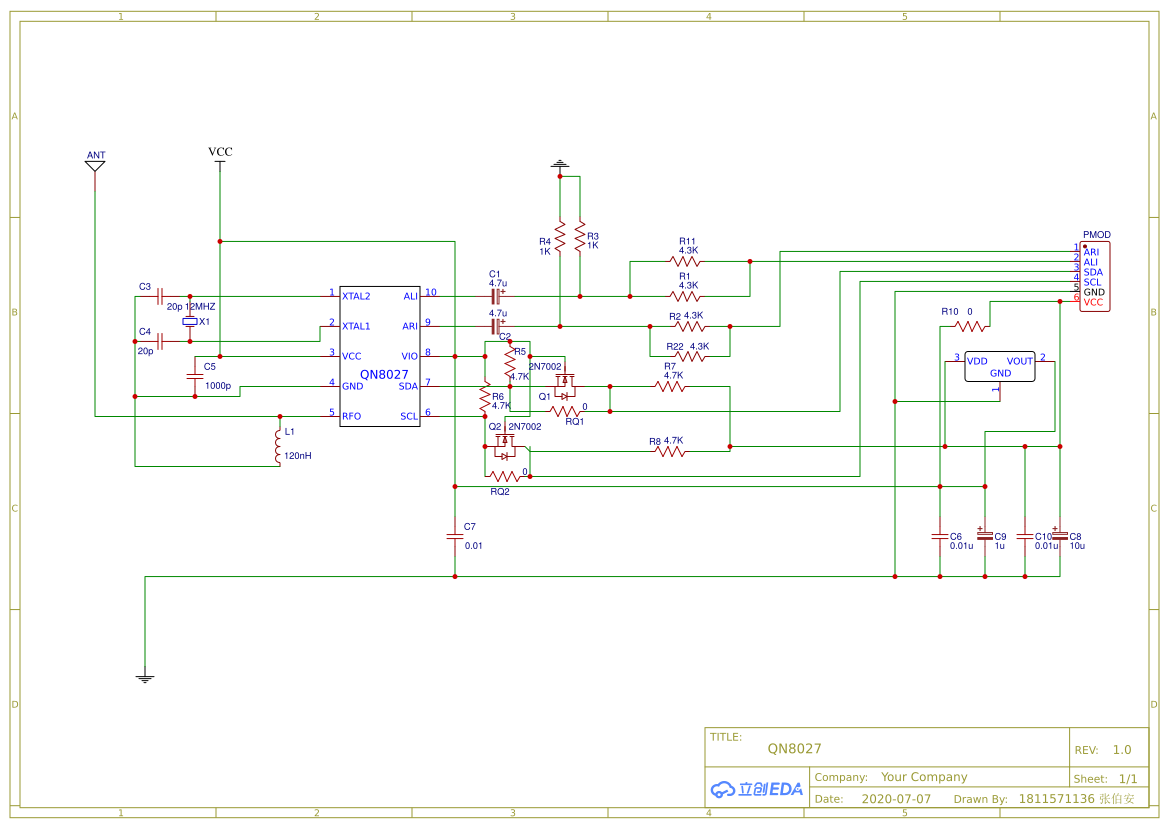Click the ANT antenna symbol

(x=95, y=166)
